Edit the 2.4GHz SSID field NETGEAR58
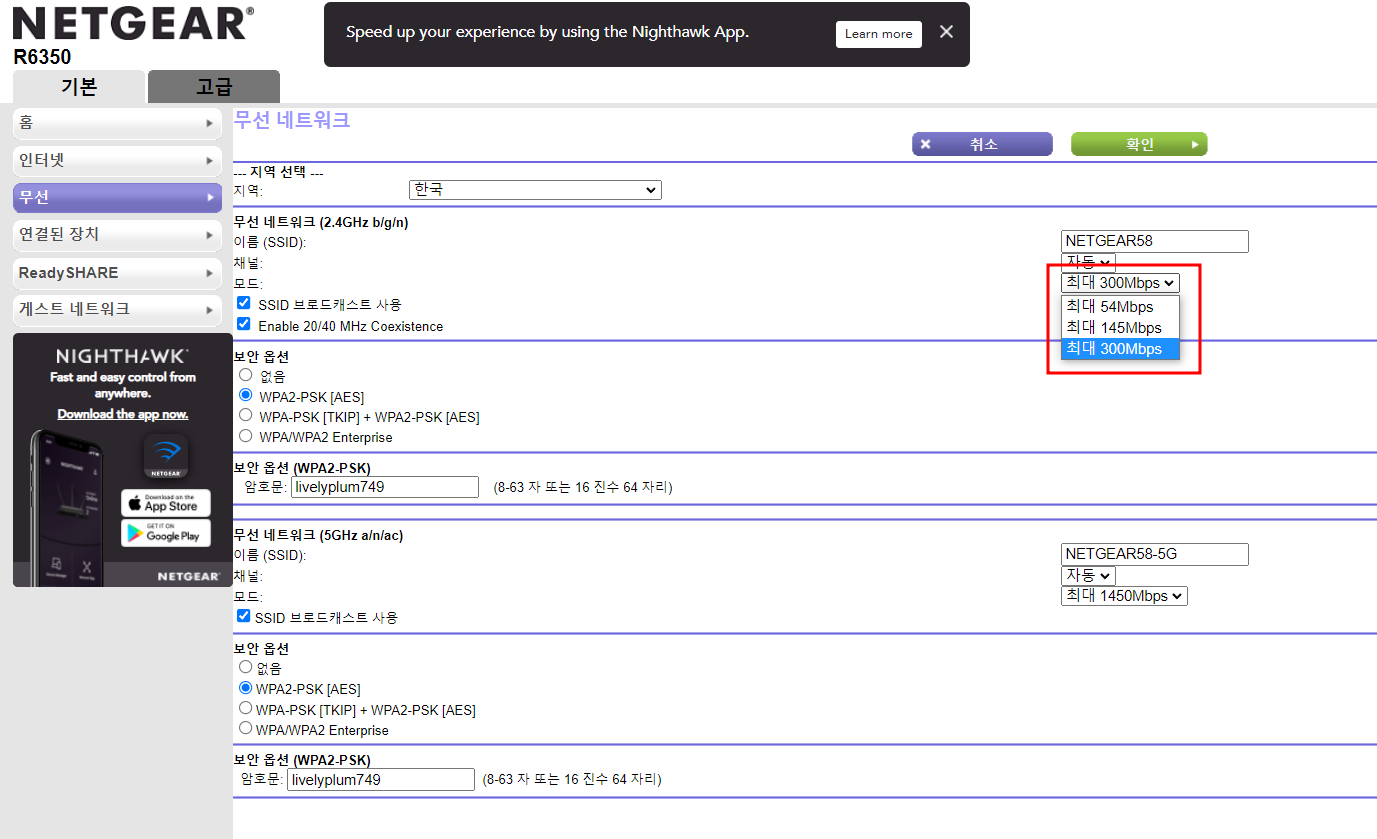Viewport: 1377px width, 839px height. click(x=1155, y=241)
